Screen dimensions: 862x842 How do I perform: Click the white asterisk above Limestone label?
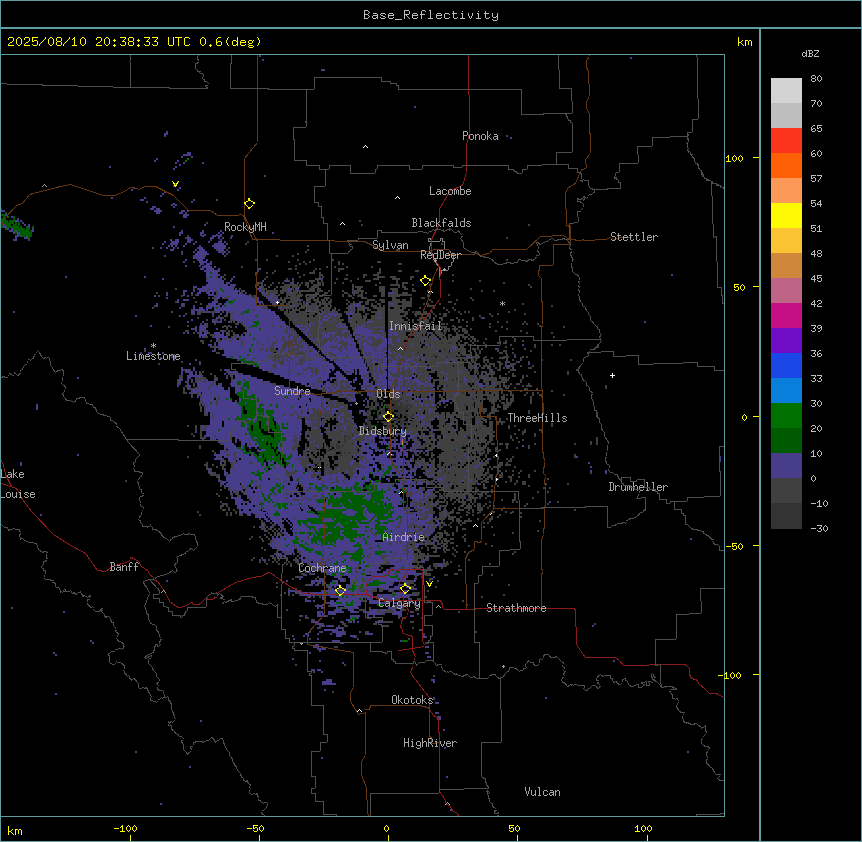click(x=153, y=346)
